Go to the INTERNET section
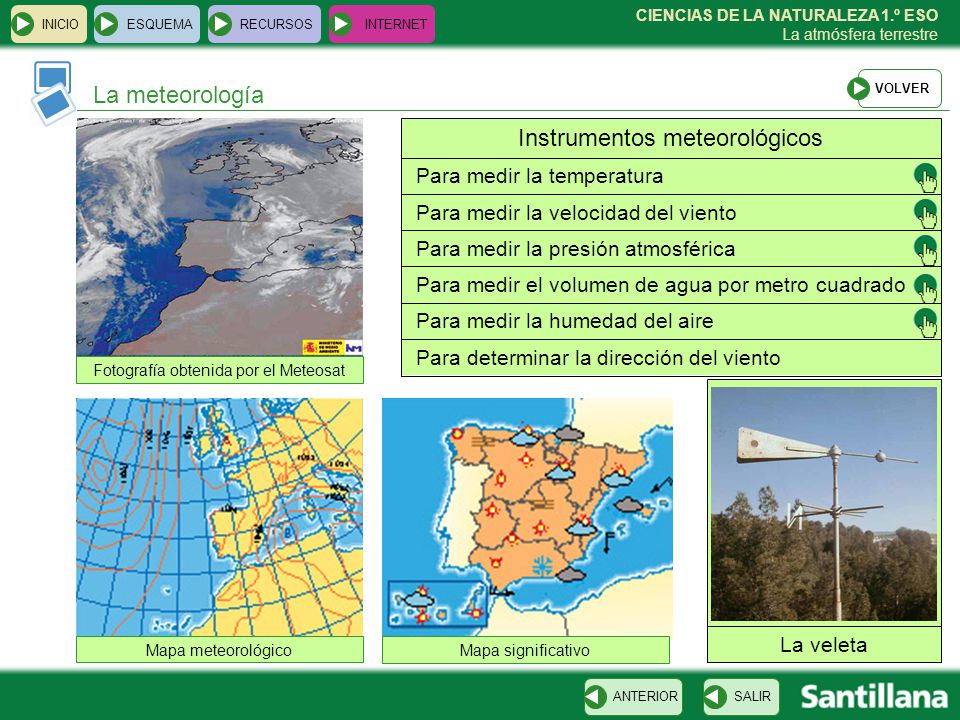960x720 pixels. coord(381,24)
